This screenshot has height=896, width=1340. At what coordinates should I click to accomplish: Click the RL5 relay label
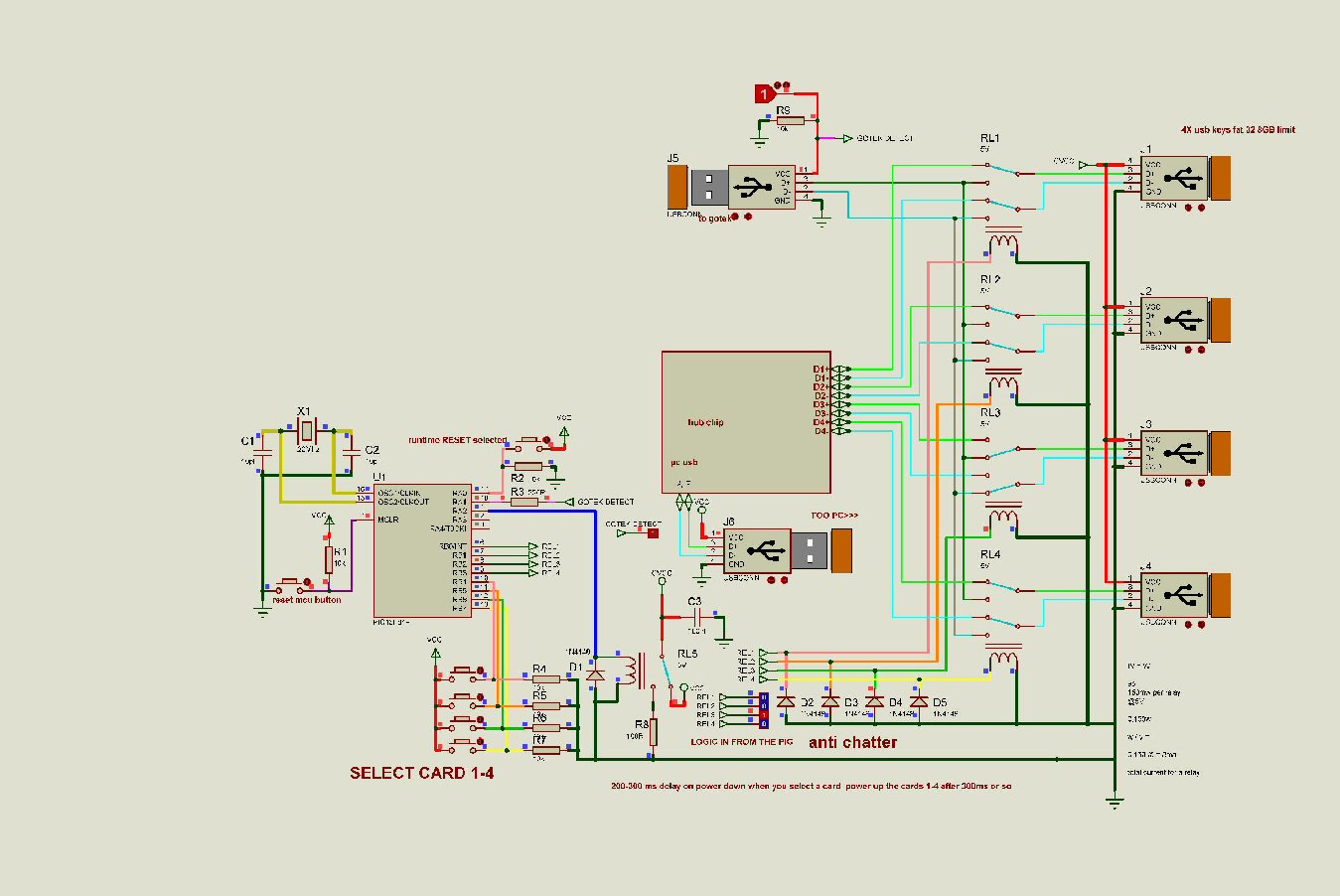[x=687, y=654]
